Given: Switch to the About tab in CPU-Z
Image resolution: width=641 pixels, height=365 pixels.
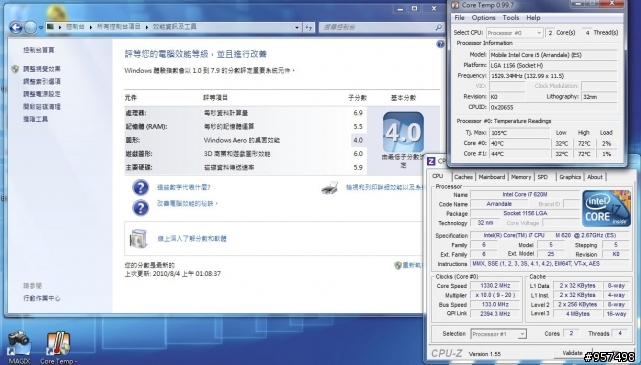Looking at the screenshot, I should tap(595, 177).
